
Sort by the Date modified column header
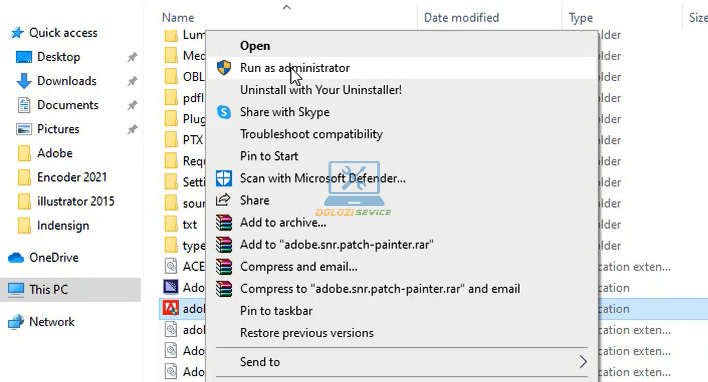pos(461,18)
